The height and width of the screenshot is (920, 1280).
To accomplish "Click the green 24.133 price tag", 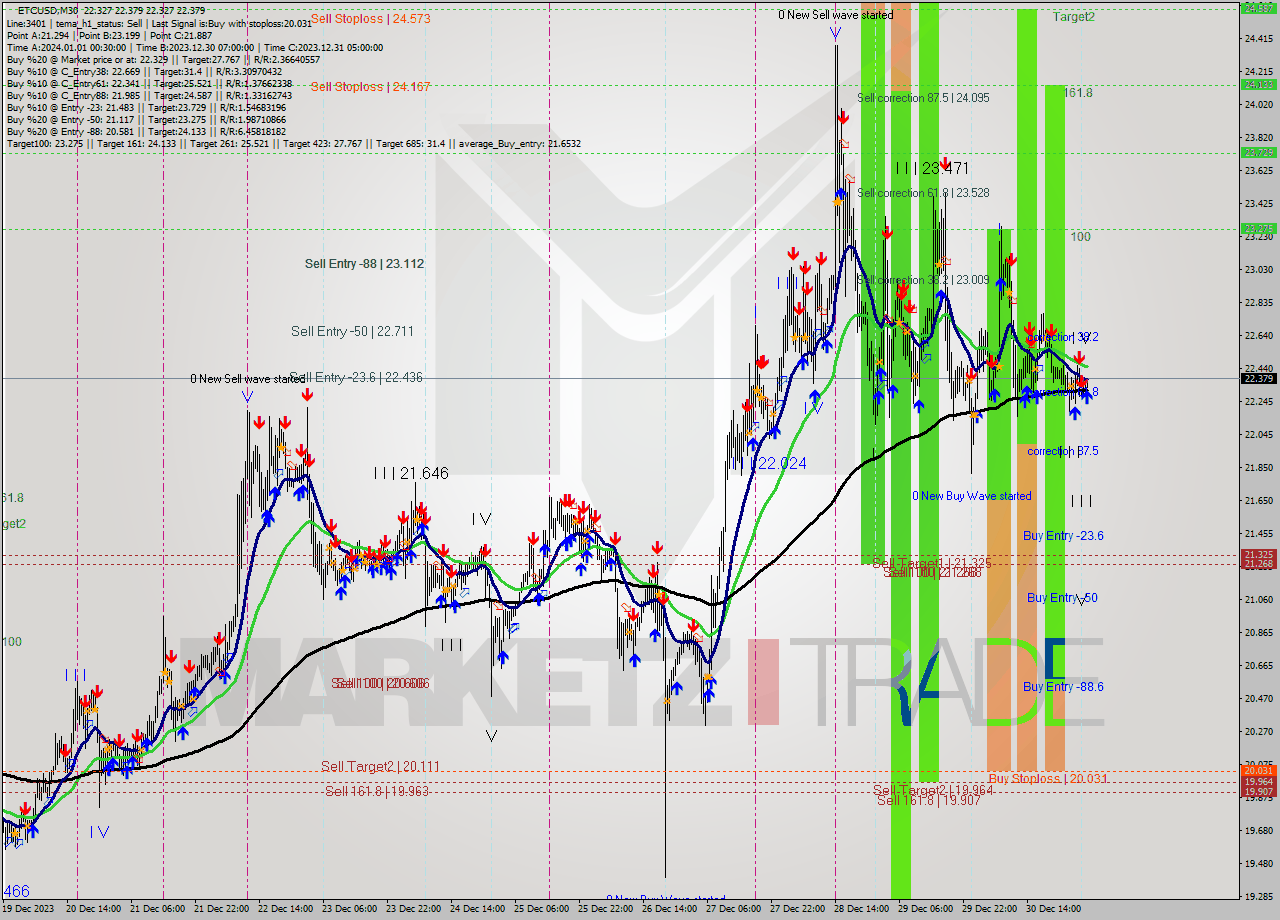I will tap(1258, 84).
